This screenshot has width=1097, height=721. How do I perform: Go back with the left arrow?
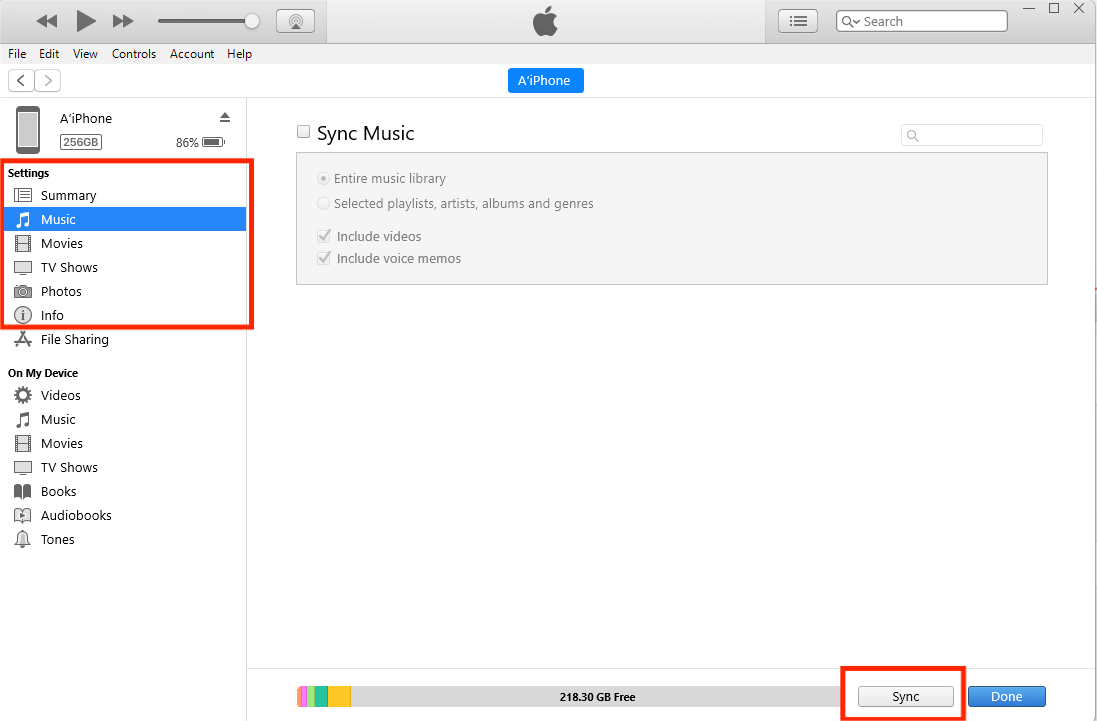21,80
